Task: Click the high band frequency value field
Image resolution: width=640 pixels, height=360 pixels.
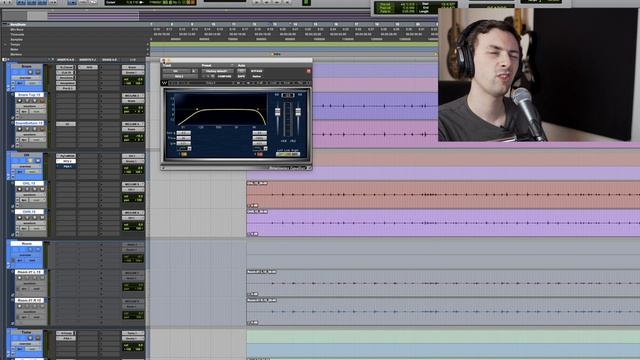Action: pyautogui.click(x=260, y=138)
